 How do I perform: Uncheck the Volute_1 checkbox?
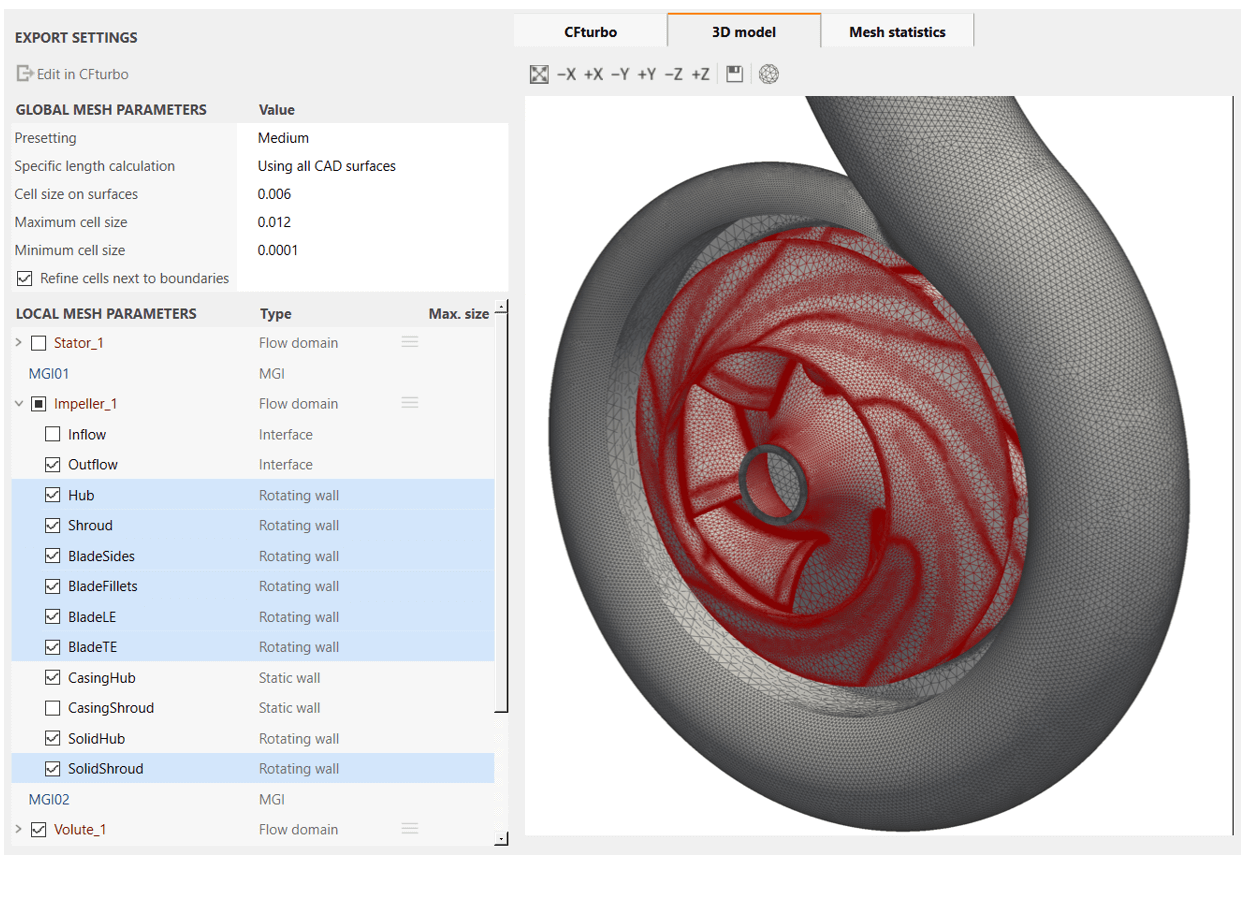point(39,829)
